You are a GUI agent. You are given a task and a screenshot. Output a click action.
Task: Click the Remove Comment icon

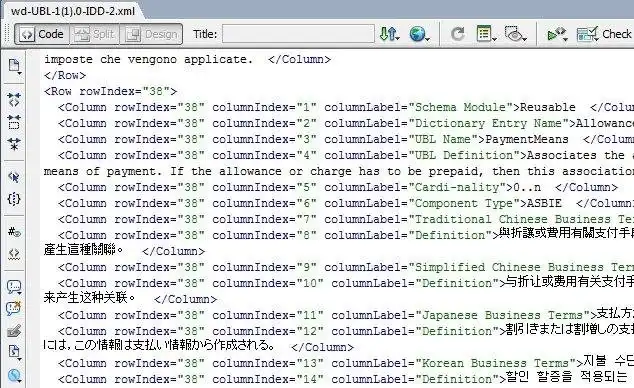[x=13, y=309]
